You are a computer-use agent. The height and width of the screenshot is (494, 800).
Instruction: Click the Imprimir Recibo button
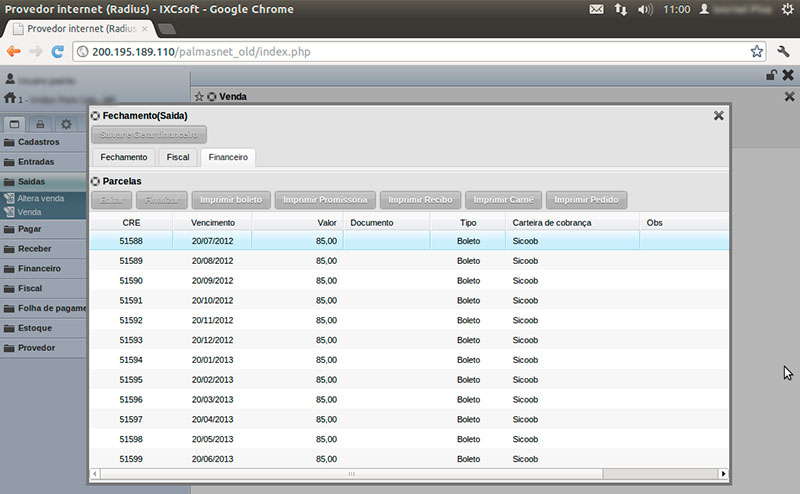pyautogui.click(x=420, y=200)
